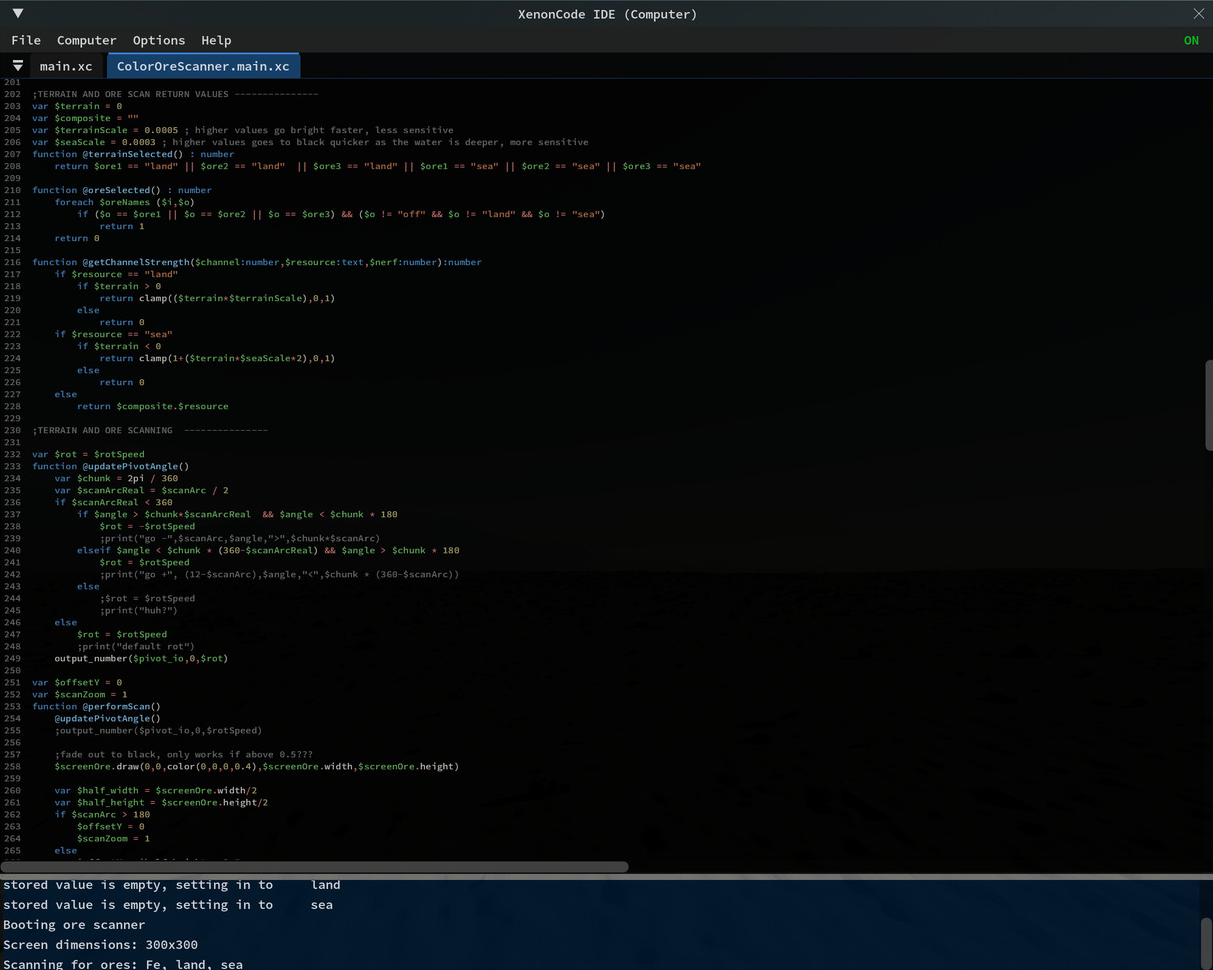Open the Computer menu
The image size is (1213, 970).
pyautogui.click(x=86, y=40)
